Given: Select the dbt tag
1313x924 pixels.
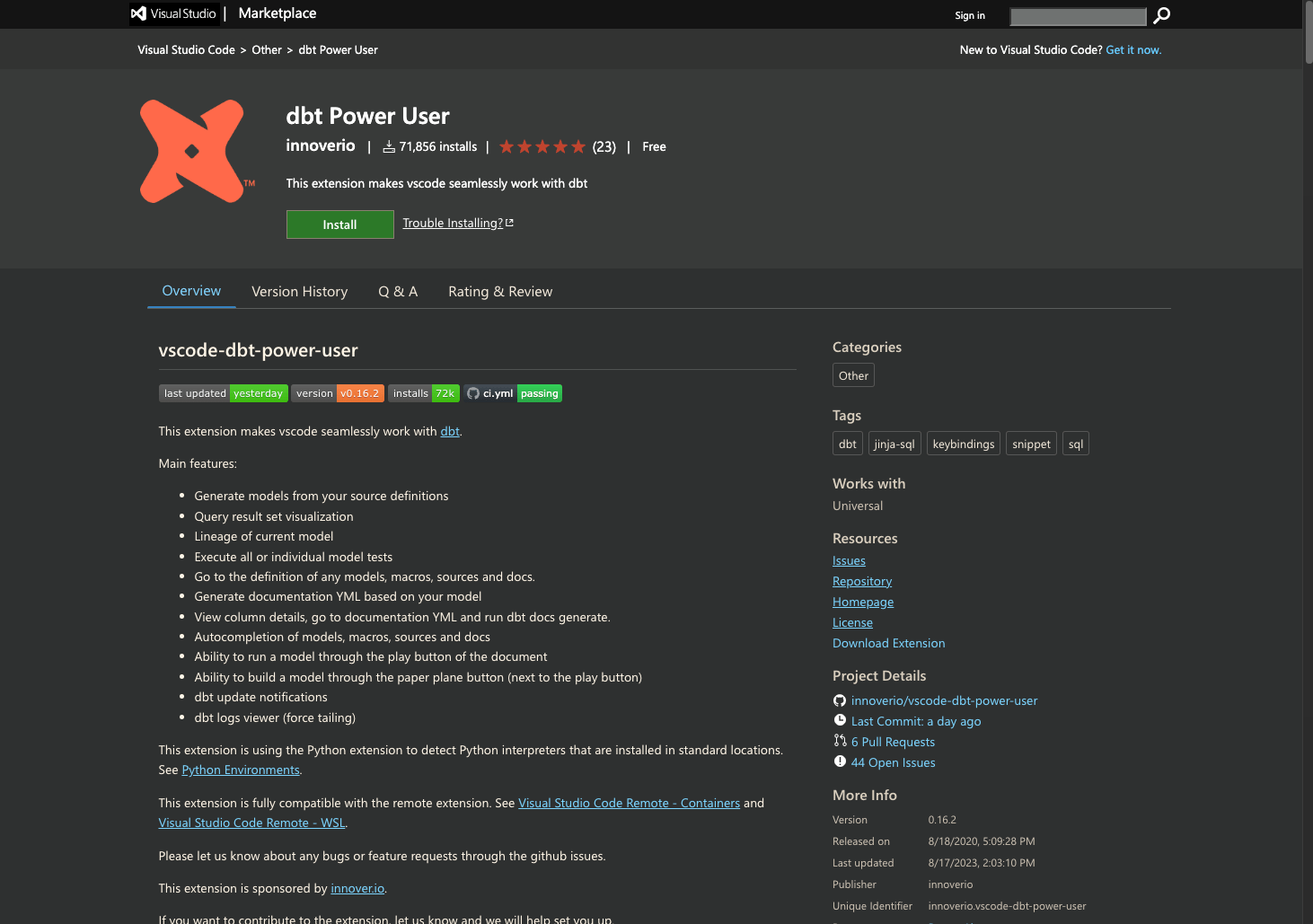Looking at the screenshot, I should pos(848,444).
